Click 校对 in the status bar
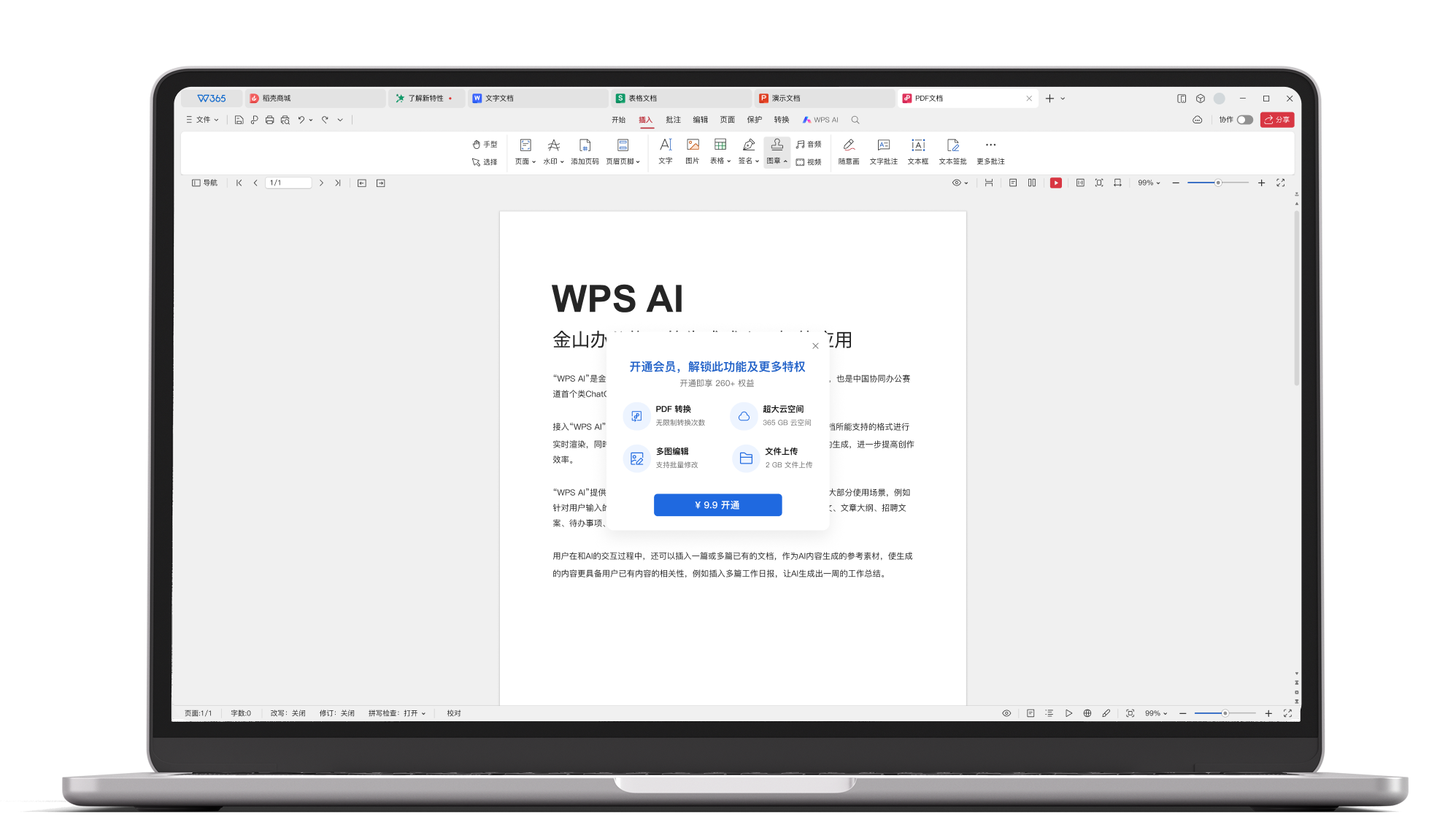1456x830 pixels. [x=454, y=713]
